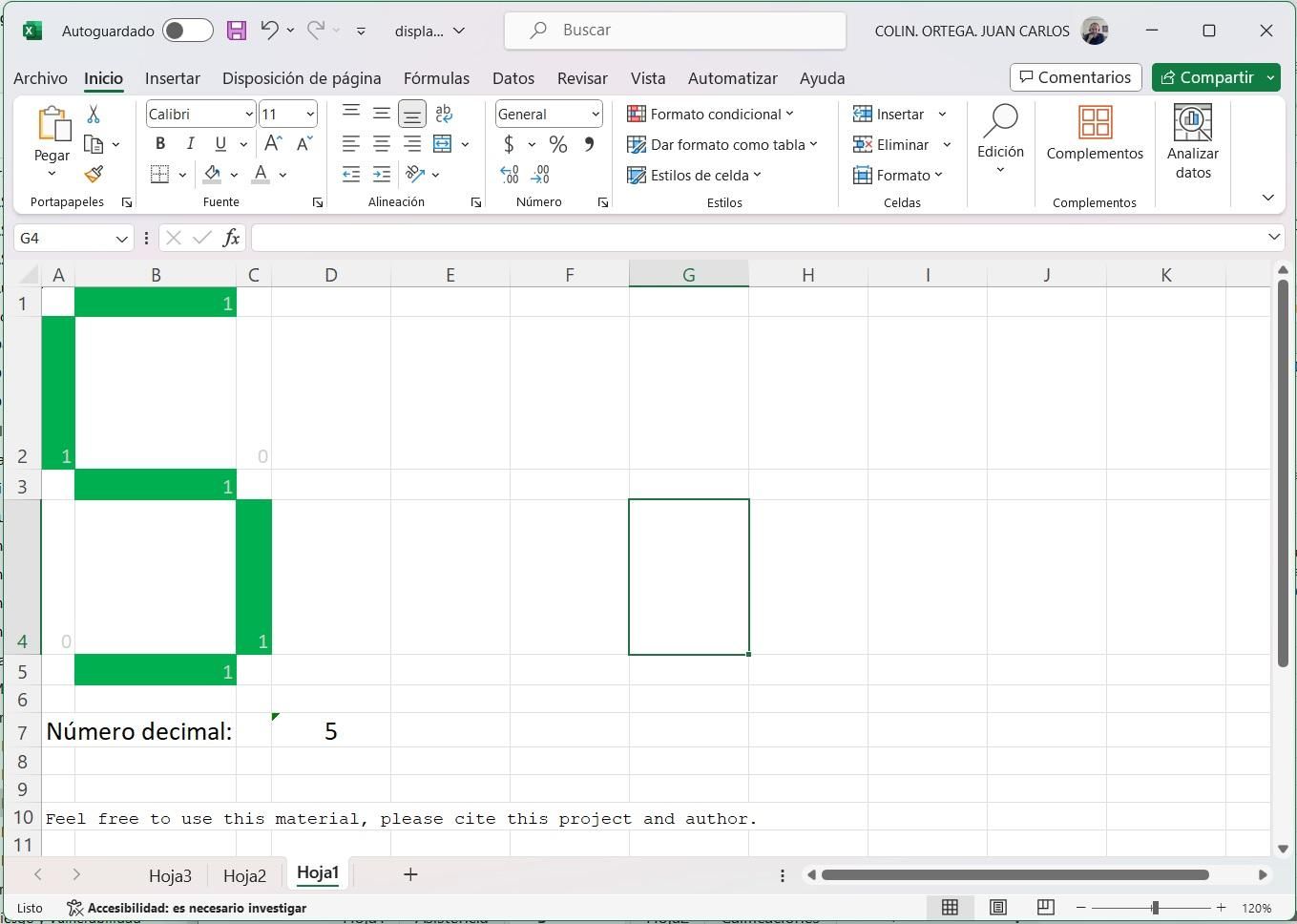Select the Copiar formato (format painter) icon

93,174
